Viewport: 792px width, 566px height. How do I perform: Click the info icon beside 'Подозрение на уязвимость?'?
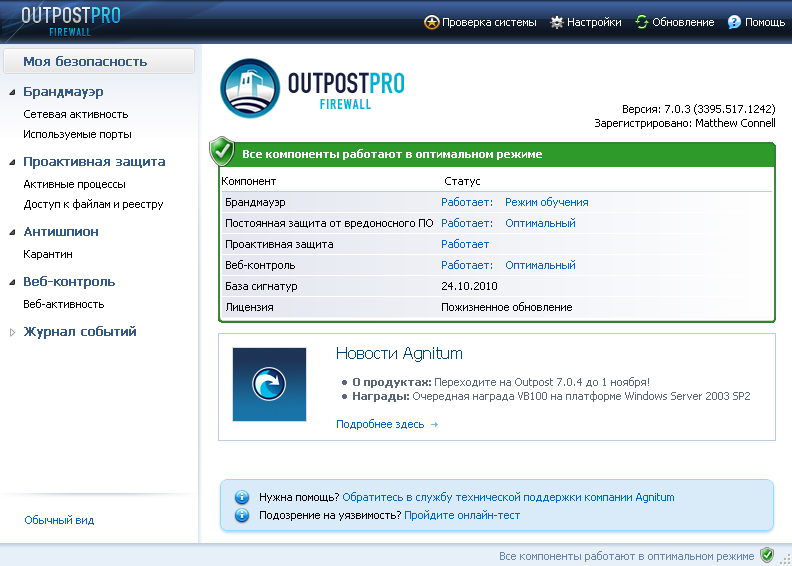click(x=241, y=515)
